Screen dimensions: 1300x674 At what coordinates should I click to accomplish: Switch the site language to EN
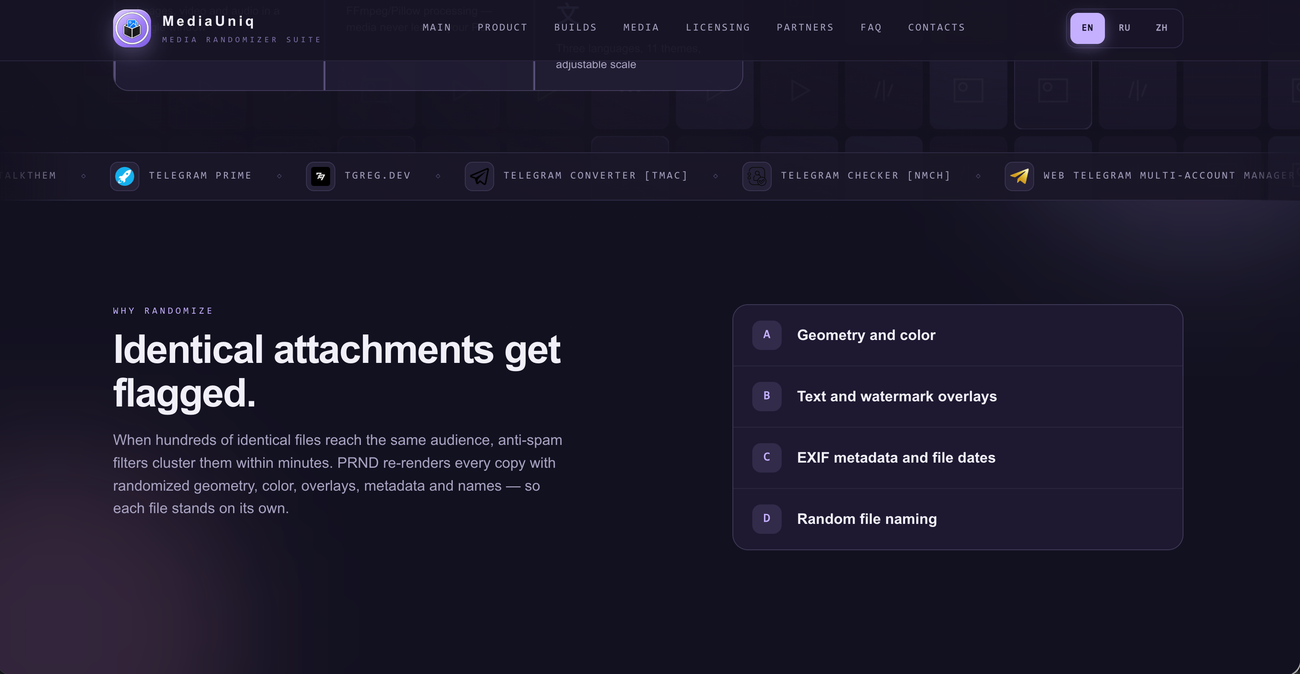pyautogui.click(x=1087, y=28)
